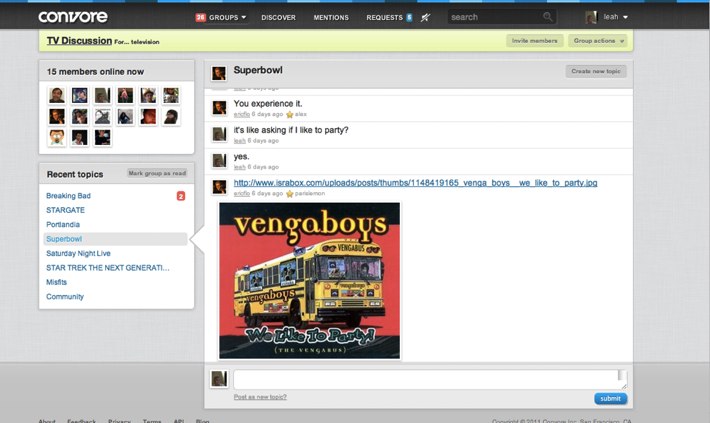
Task: Click the Superbowl topic header avatar
Action: point(219,73)
